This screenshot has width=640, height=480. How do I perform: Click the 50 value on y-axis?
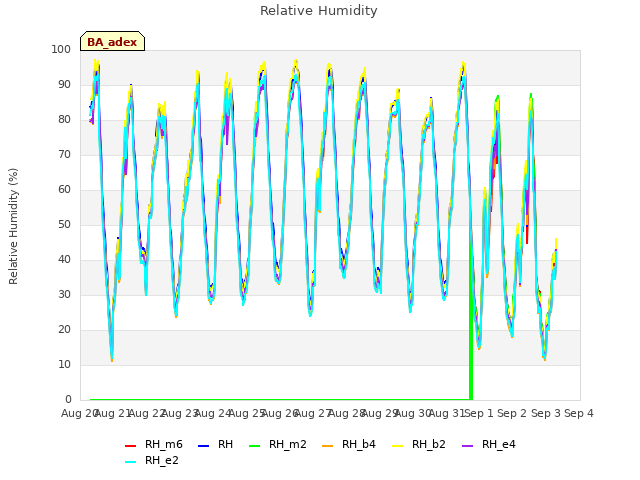click(64, 225)
